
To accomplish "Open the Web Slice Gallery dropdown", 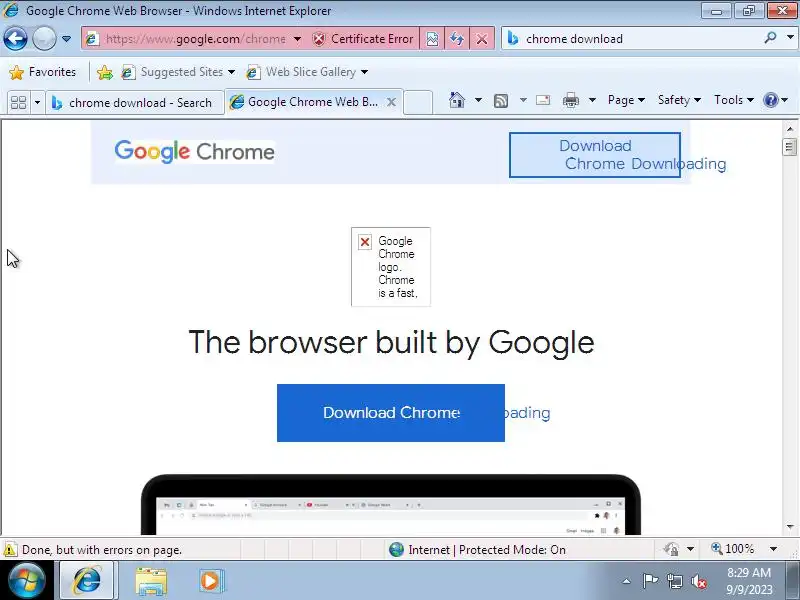I will [307, 72].
